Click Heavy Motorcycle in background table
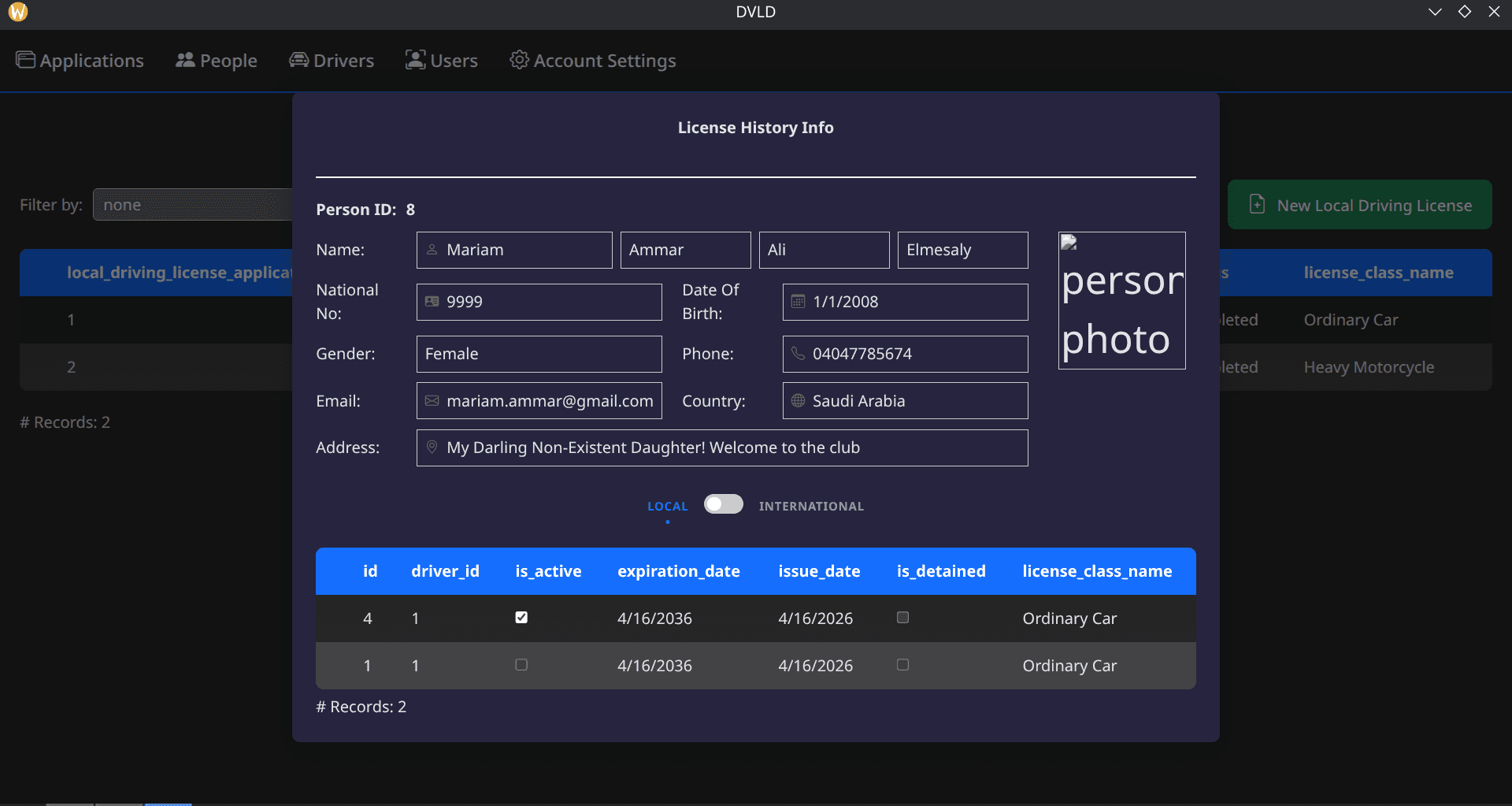 tap(1369, 367)
